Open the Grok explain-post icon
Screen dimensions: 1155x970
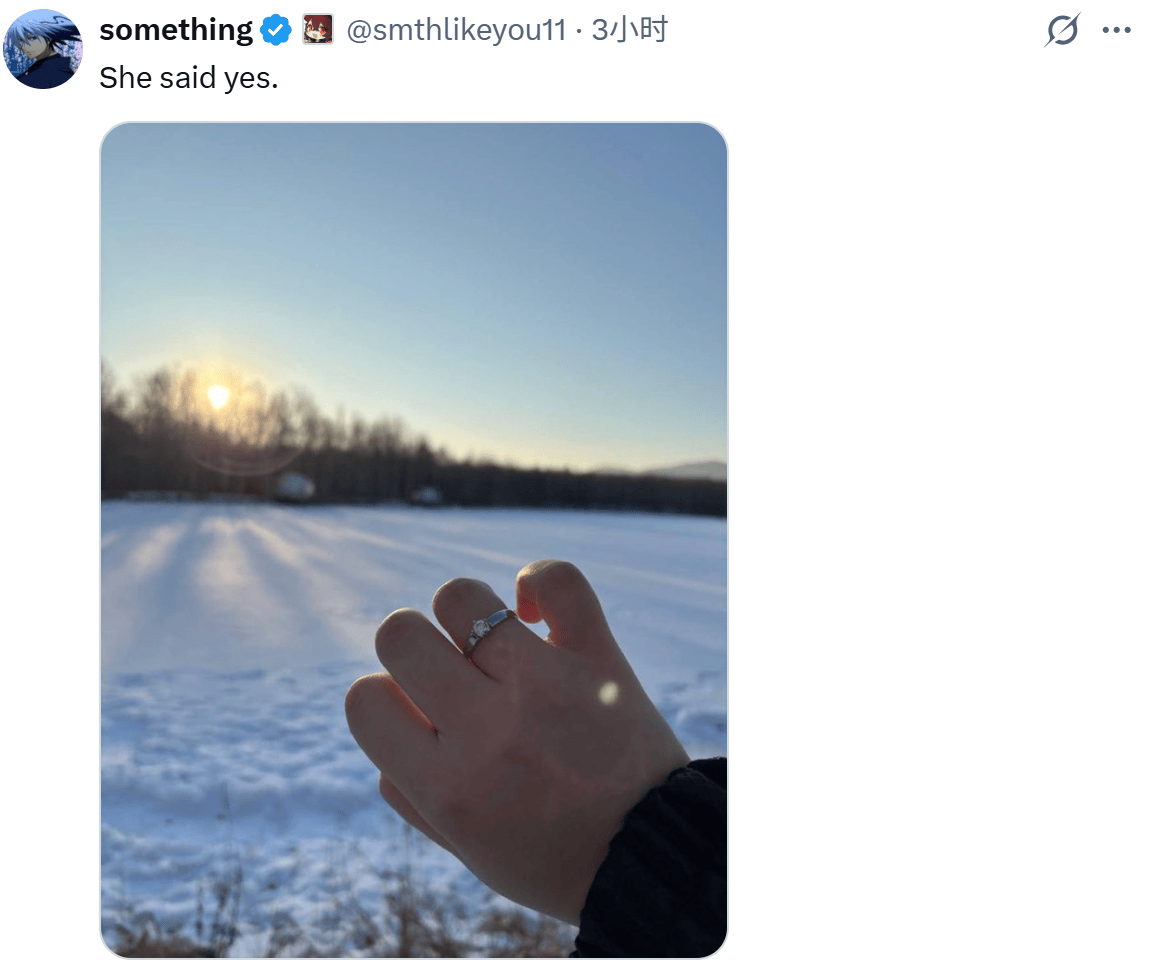pos(1062,30)
